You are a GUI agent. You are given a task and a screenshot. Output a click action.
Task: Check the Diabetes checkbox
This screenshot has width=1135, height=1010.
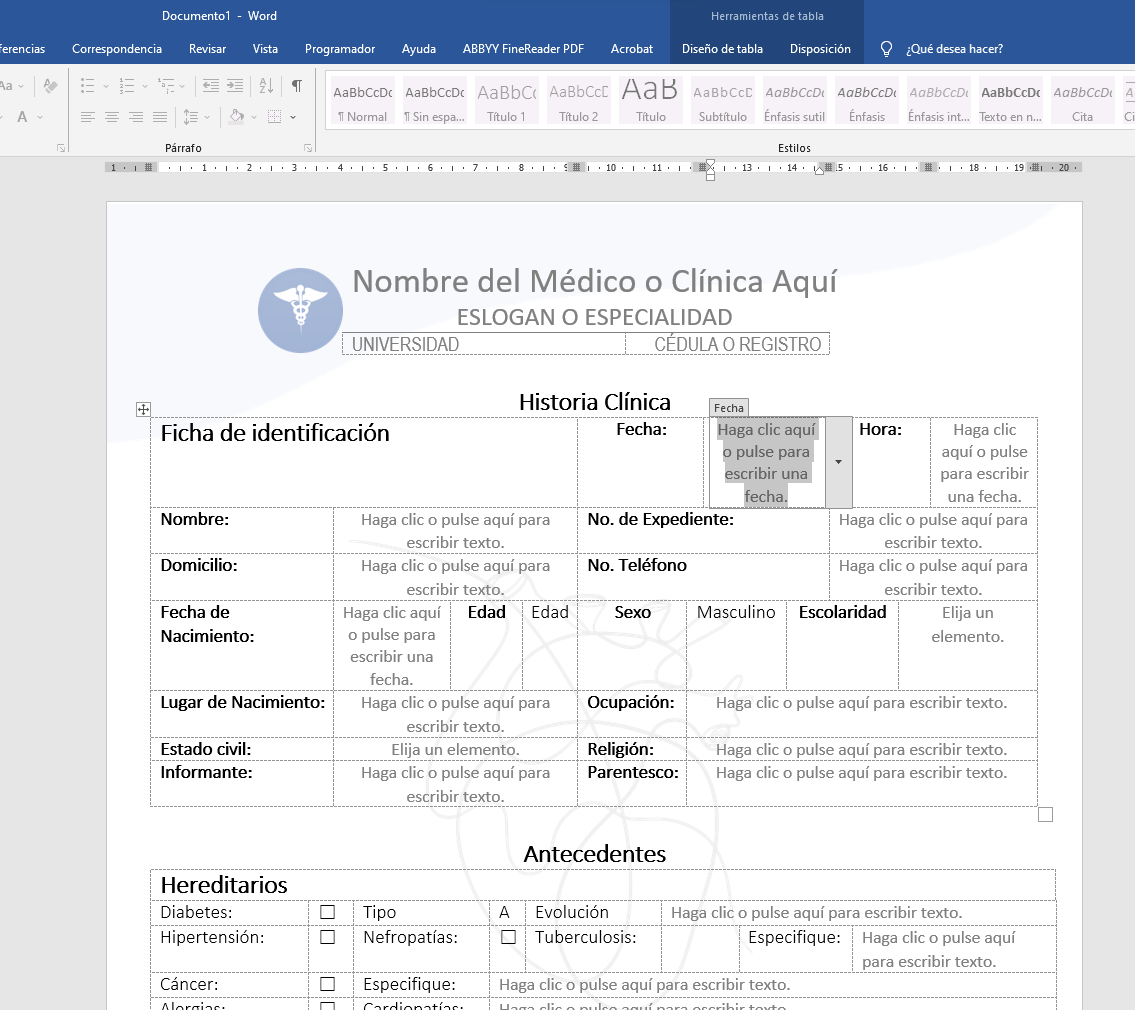[x=327, y=912]
